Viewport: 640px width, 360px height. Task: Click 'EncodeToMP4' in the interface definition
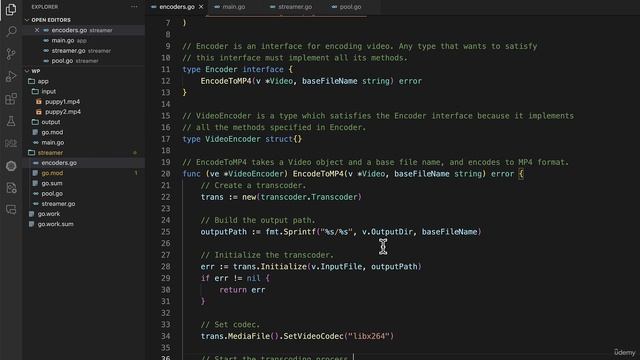coord(226,81)
